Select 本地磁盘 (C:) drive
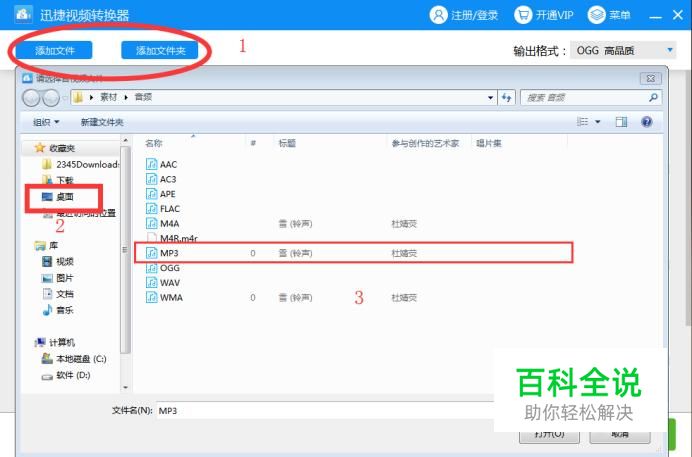The height and width of the screenshot is (457, 692). (x=74, y=359)
